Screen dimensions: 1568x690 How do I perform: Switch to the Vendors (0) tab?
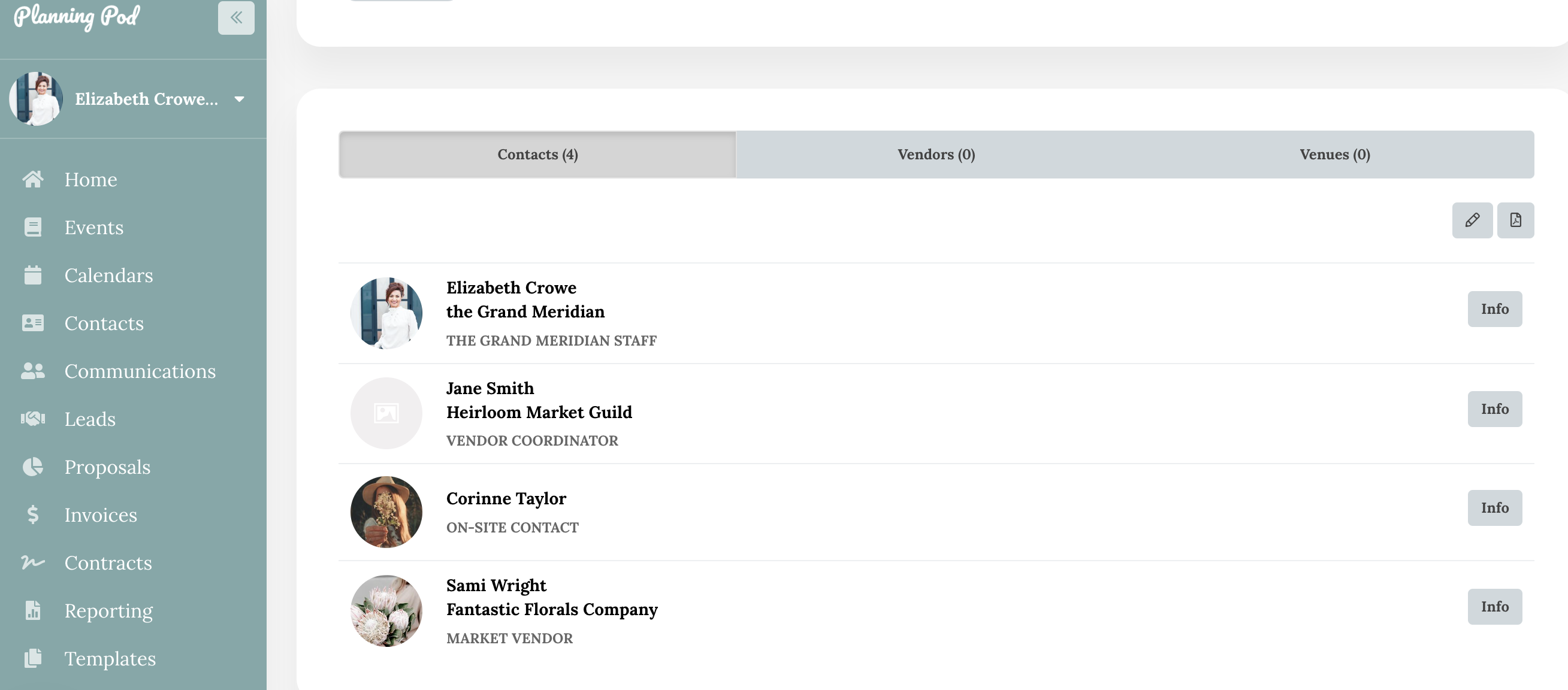pos(935,155)
